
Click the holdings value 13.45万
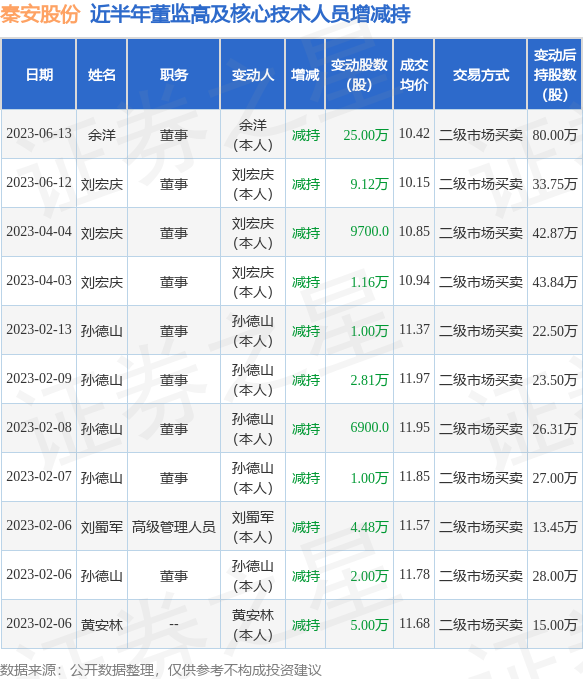coord(555,527)
